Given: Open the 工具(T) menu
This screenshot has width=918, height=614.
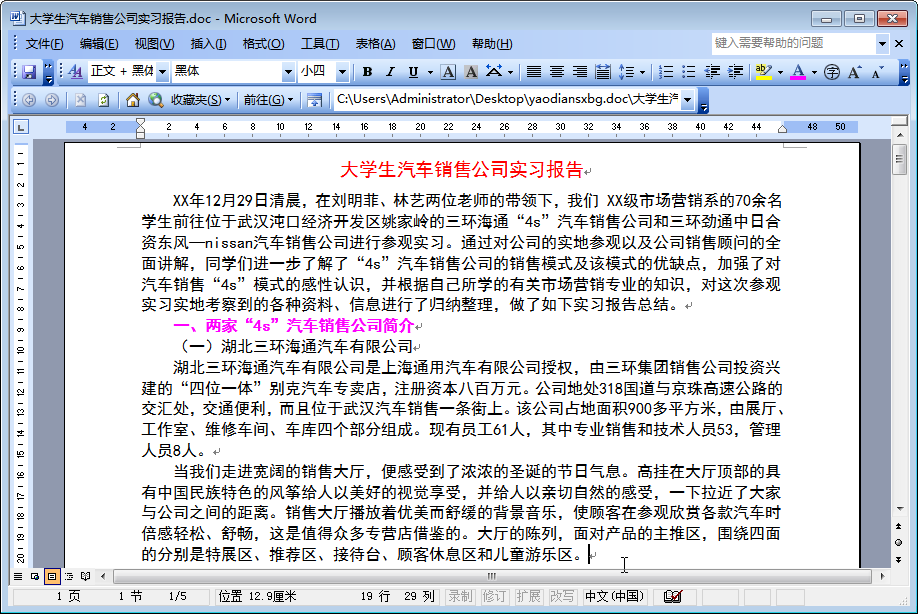Looking at the screenshot, I should [x=320, y=44].
